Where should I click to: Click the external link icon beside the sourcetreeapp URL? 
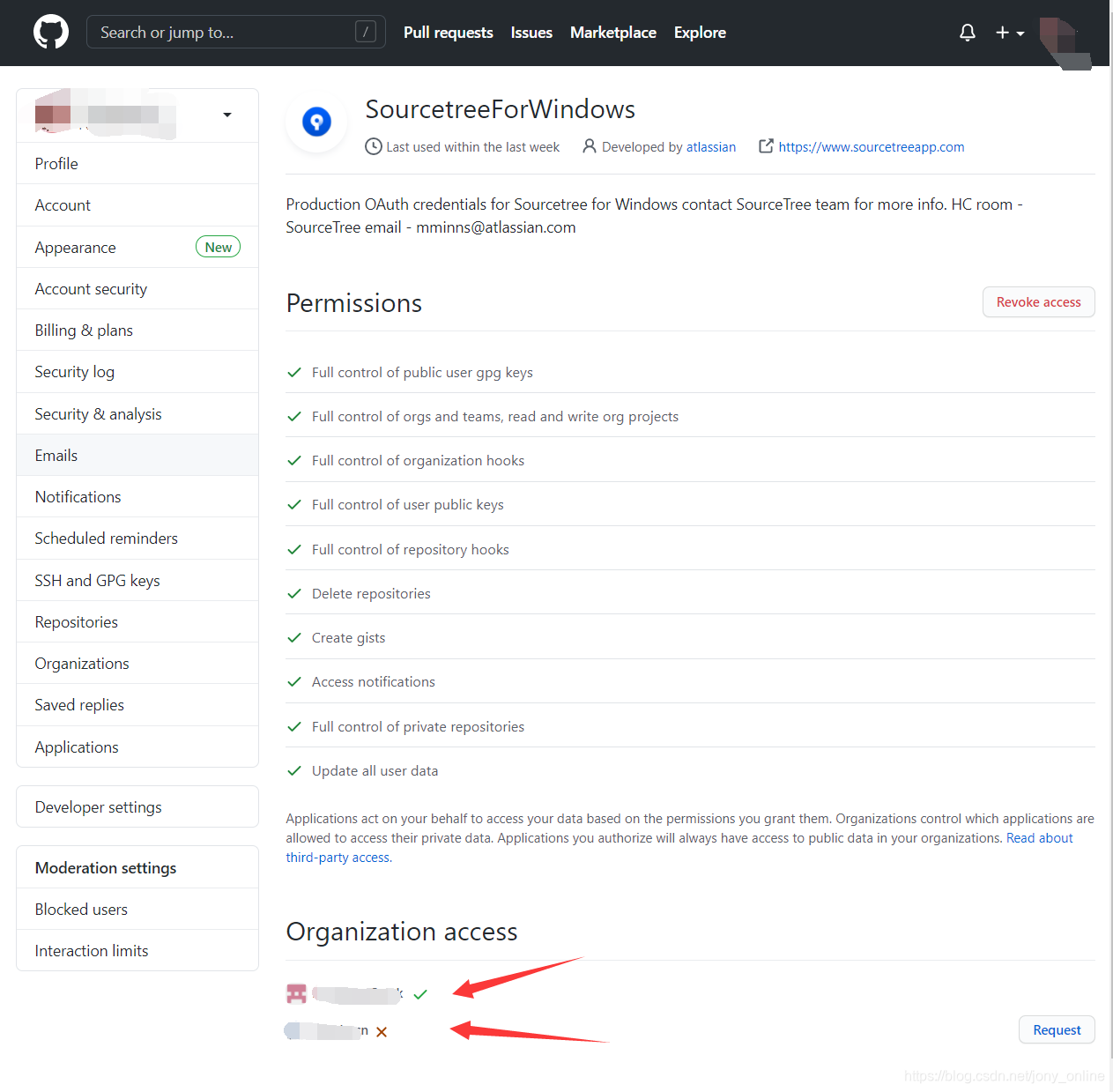(765, 146)
